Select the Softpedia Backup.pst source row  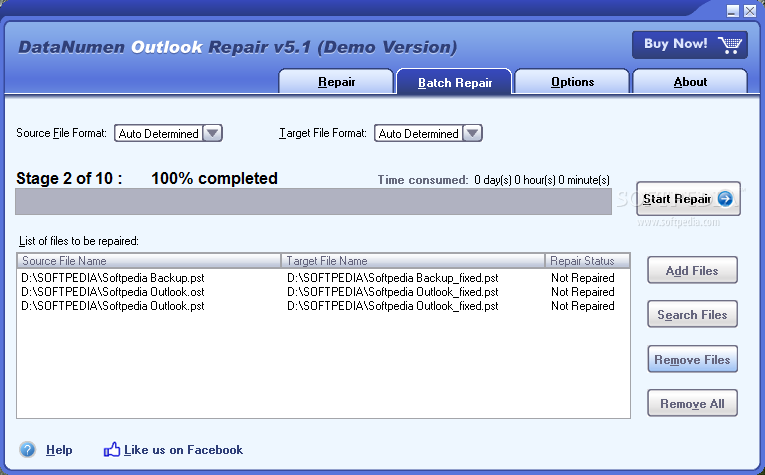click(113, 277)
